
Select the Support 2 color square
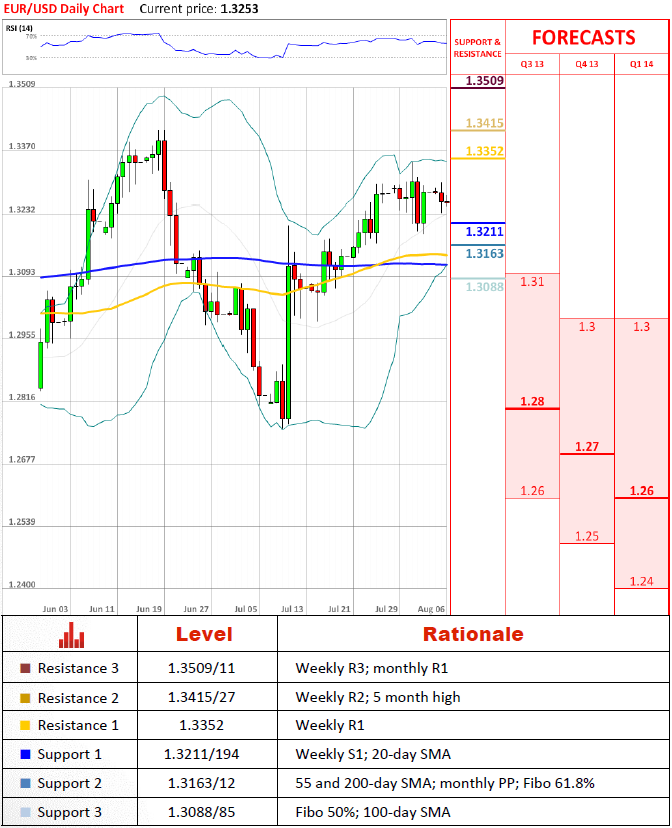coord(25,783)
